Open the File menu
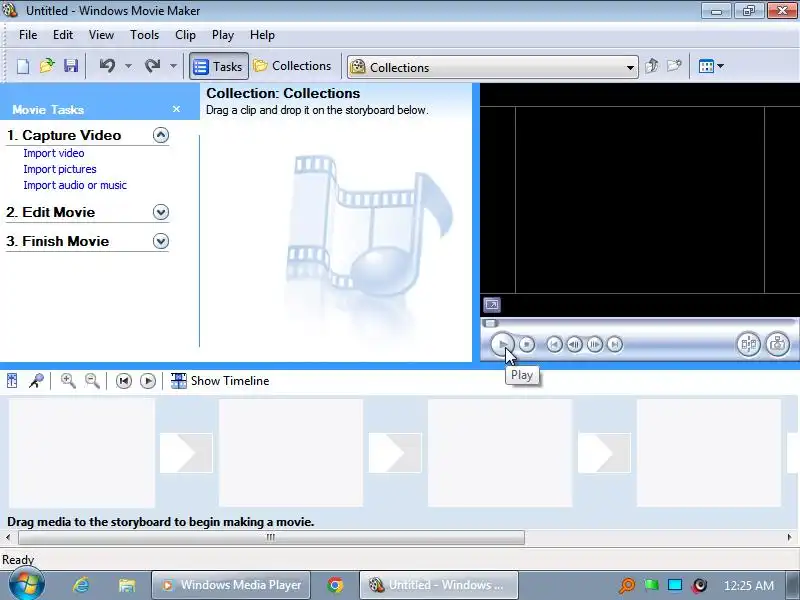This screenshot has height=600, width=800. (28, 35)
